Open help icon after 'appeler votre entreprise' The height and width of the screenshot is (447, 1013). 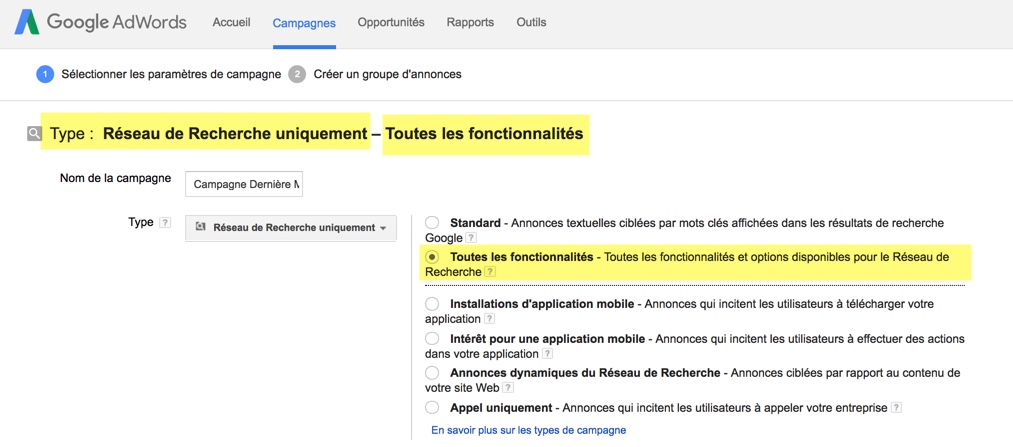[896, 408]
